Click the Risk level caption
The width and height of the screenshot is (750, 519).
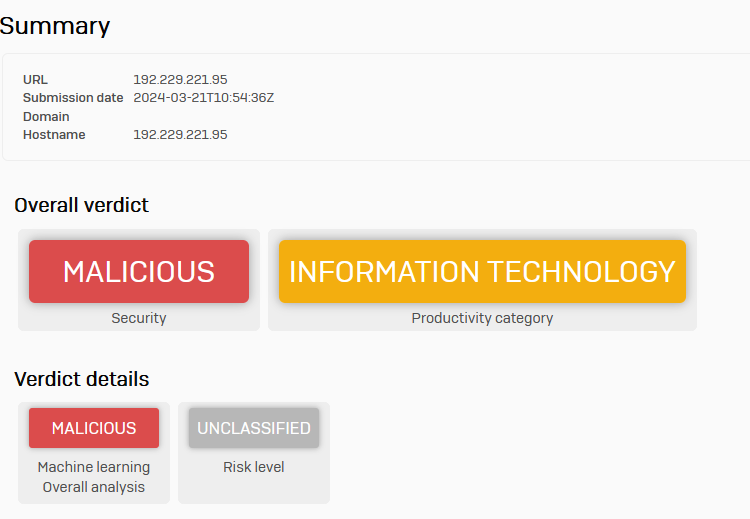pos(254,467)
